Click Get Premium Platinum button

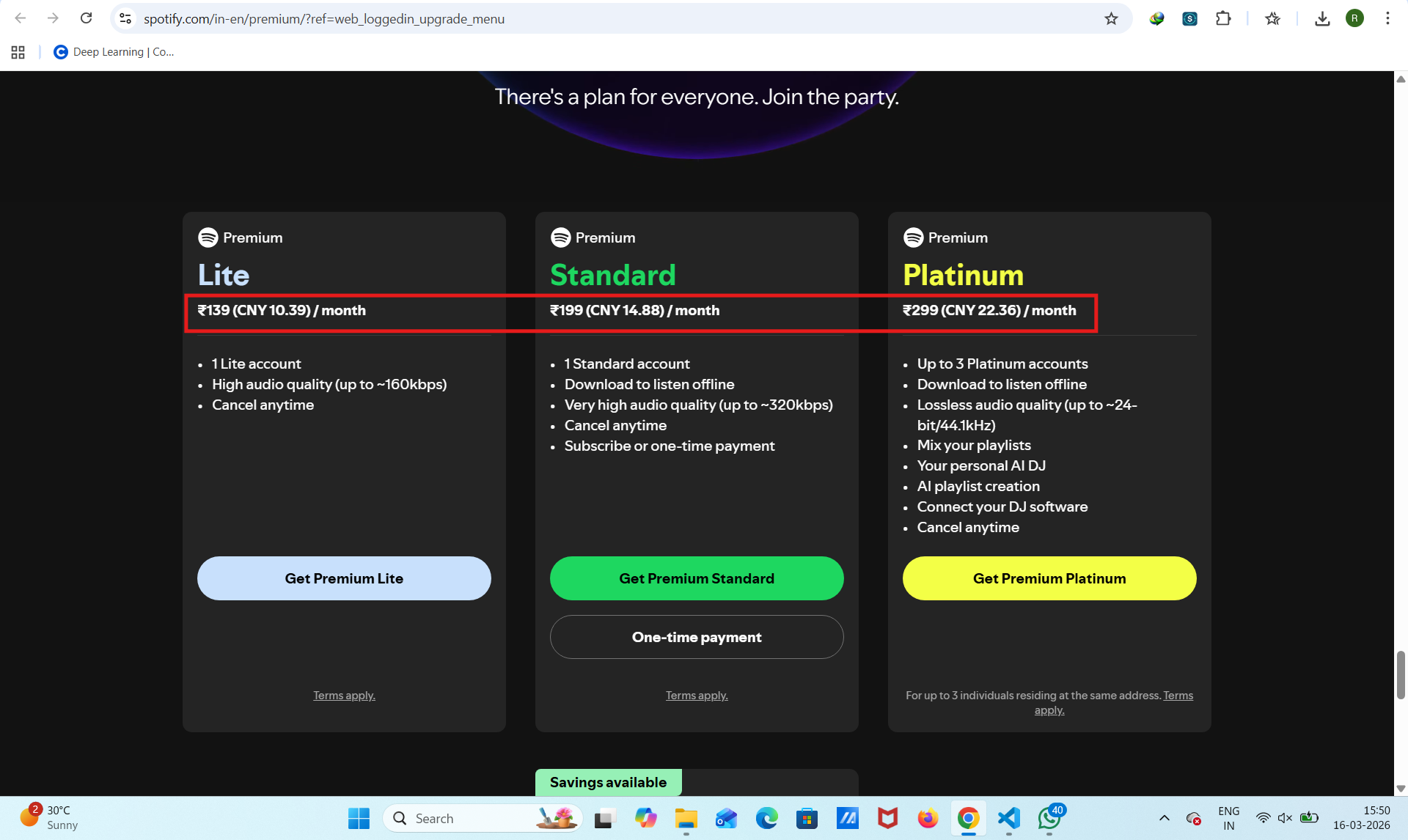1049,578
